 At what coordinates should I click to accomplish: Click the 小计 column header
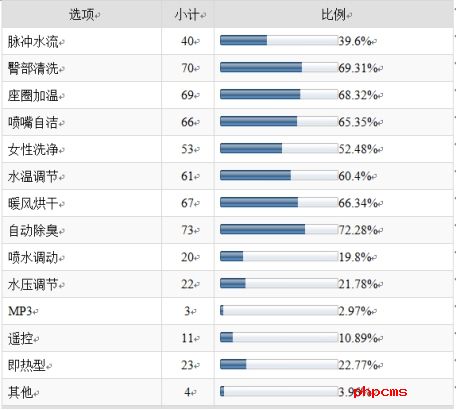coord(187,15)
